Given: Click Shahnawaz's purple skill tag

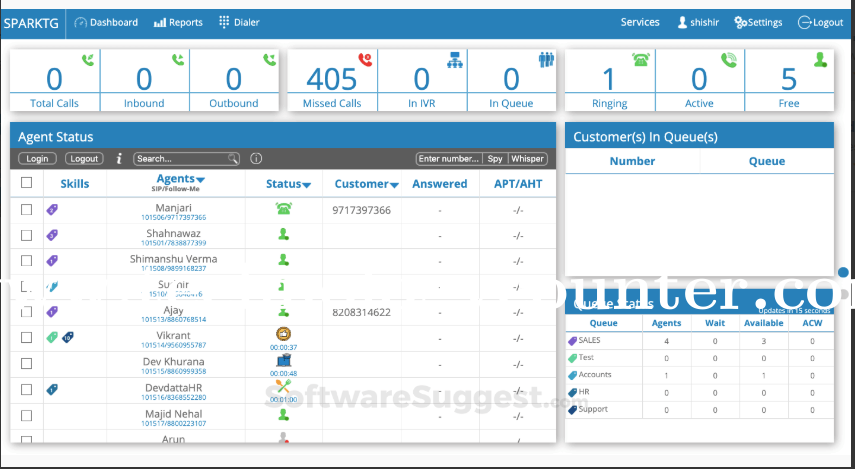Looking at the screenshot, I should [x=52, y=235].
